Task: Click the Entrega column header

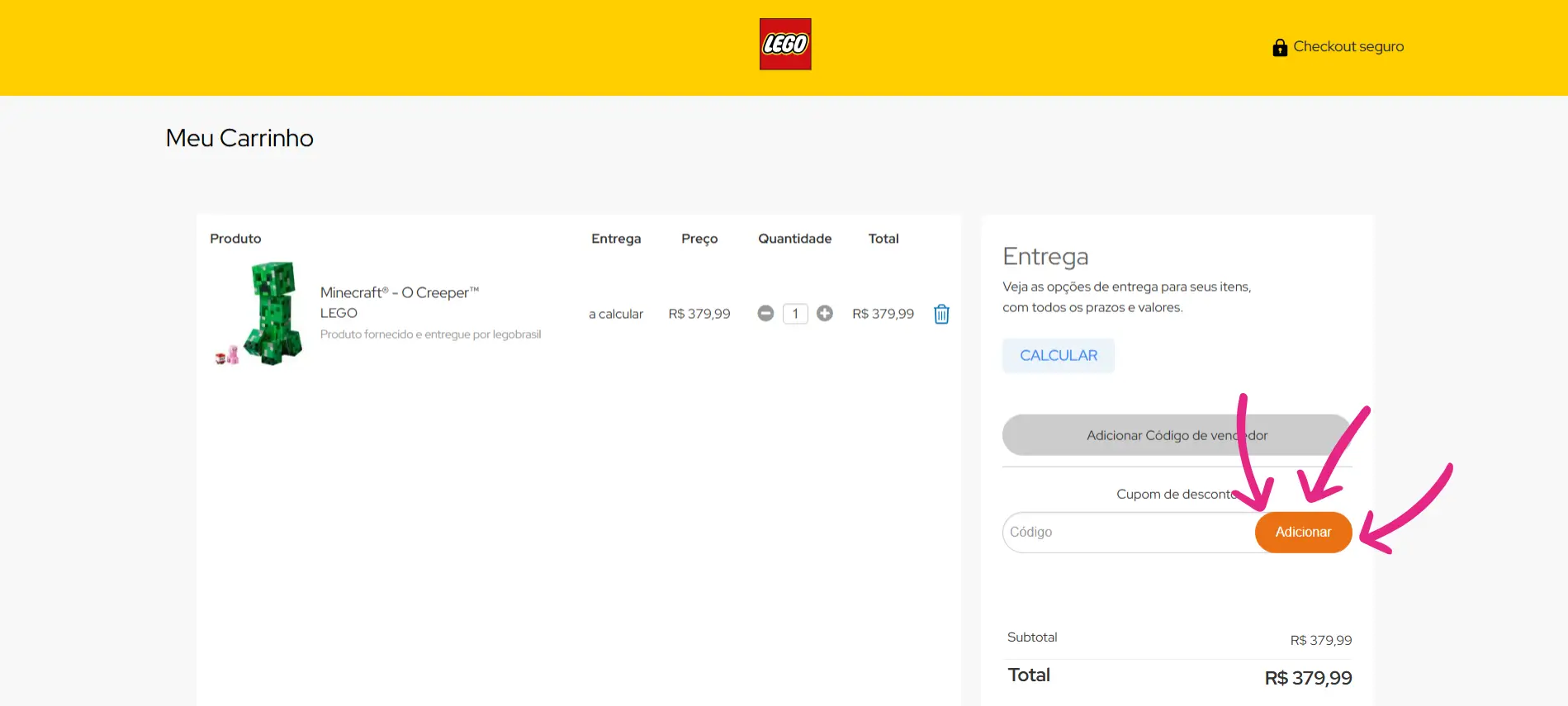Action: [x=616, y=239]
